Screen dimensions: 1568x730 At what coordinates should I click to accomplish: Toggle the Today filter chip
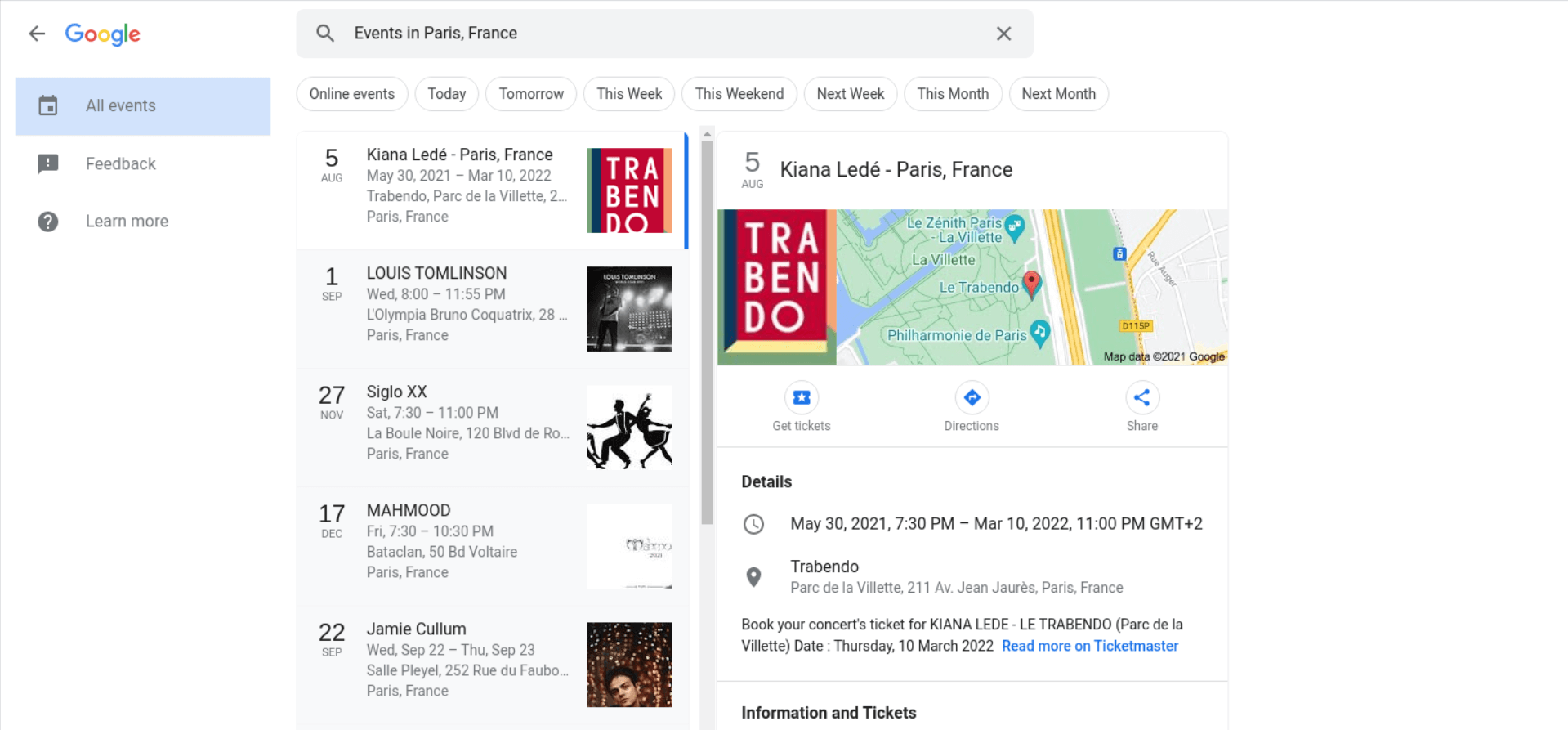pos(446,93)
